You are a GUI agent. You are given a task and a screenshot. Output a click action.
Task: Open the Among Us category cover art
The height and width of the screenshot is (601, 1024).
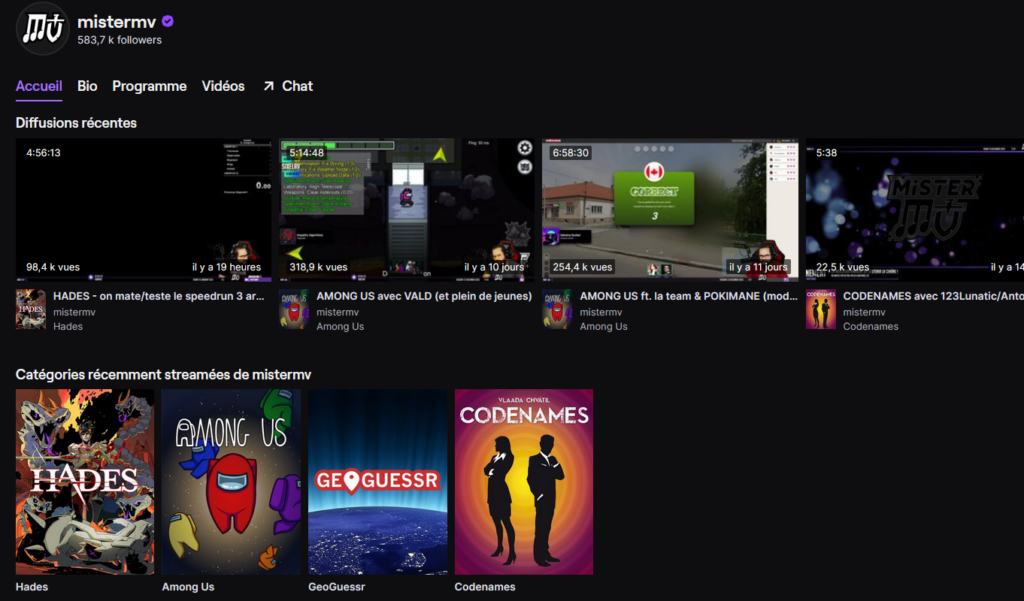[x=231, y=482]
